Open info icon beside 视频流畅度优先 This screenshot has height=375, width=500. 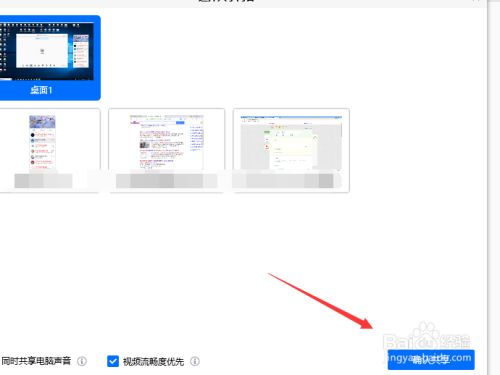pos(195,361)
